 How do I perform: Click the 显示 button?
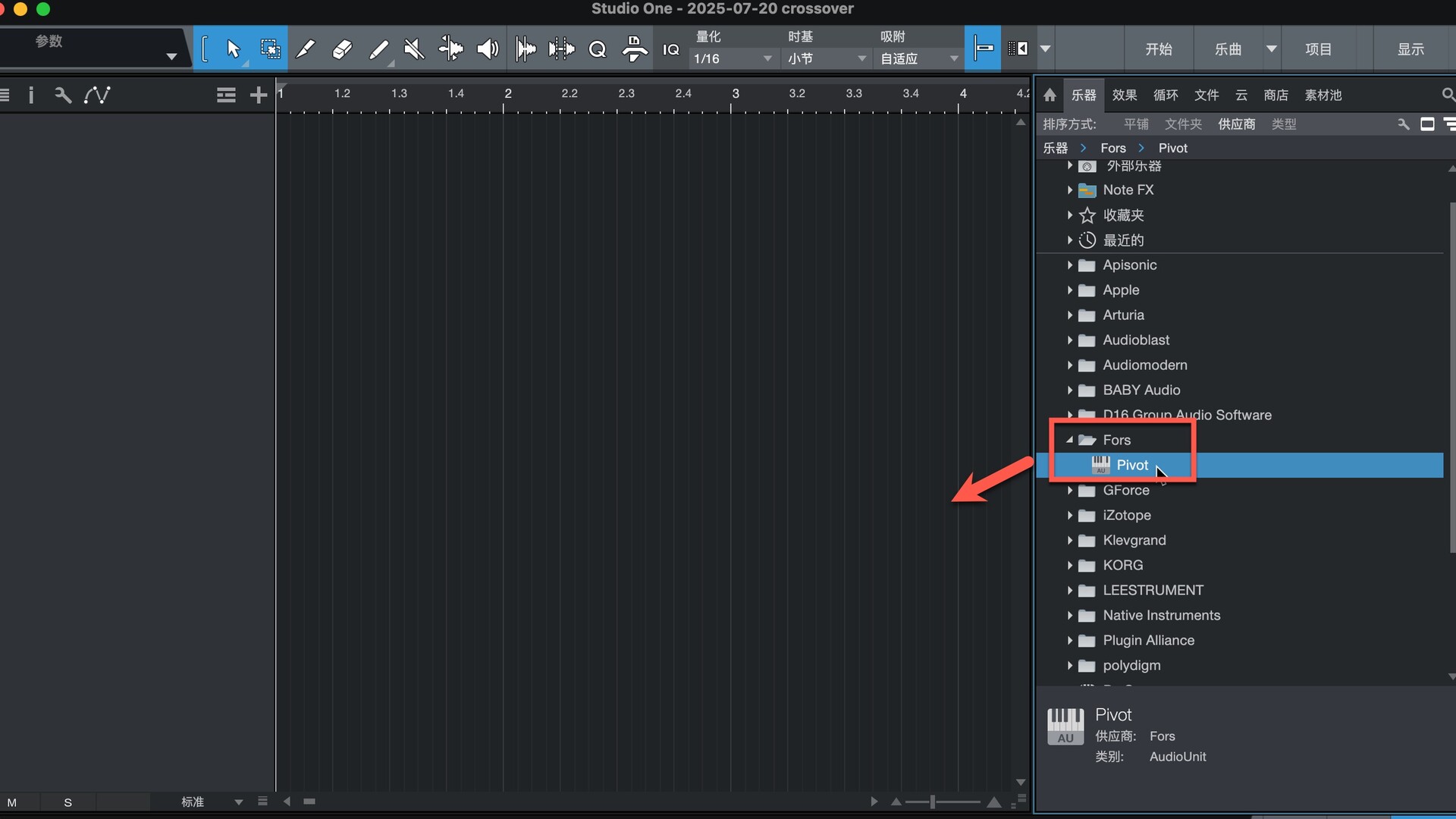pos(1411,49)
